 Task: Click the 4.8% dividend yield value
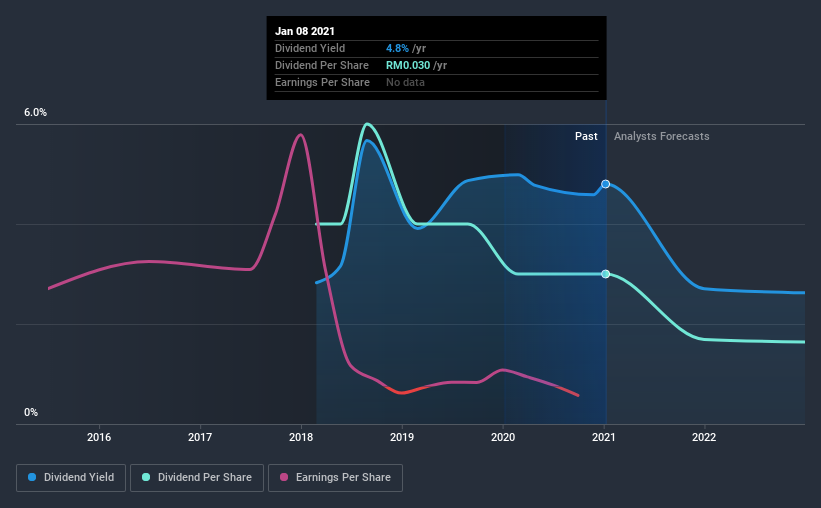click(397, 48)
